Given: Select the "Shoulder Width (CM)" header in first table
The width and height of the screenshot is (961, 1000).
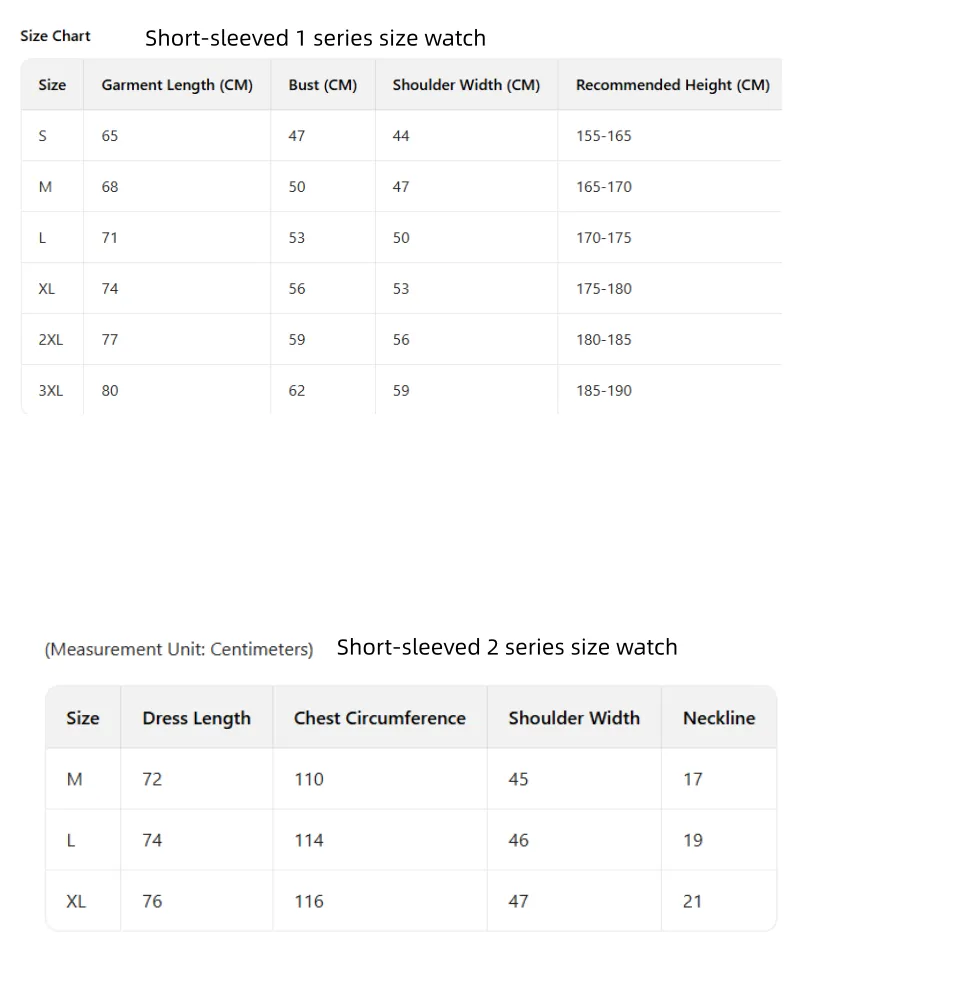Looking at the screenshot, I should tap(466, 85).
